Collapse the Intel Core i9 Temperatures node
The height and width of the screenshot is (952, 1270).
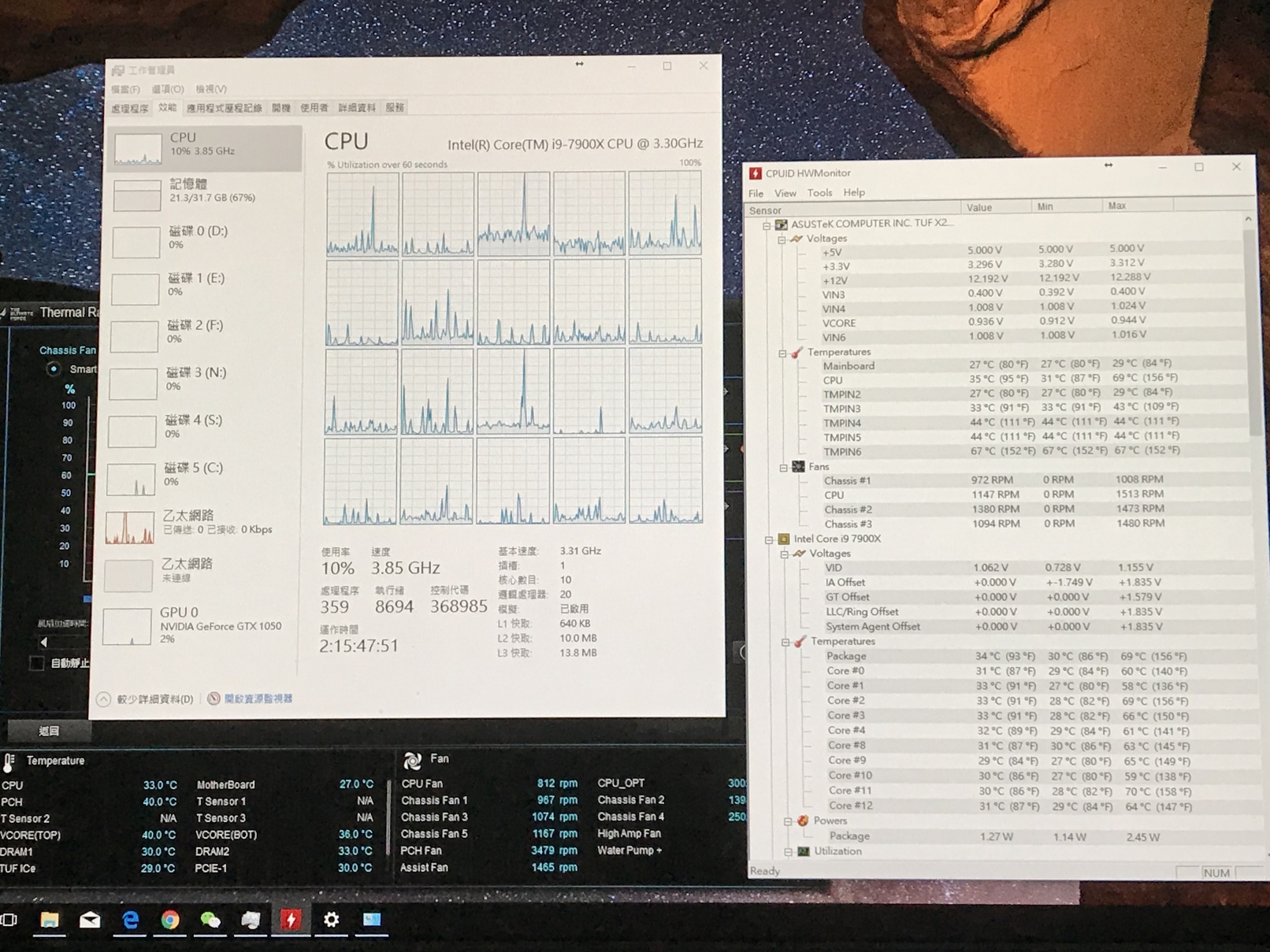785,643
